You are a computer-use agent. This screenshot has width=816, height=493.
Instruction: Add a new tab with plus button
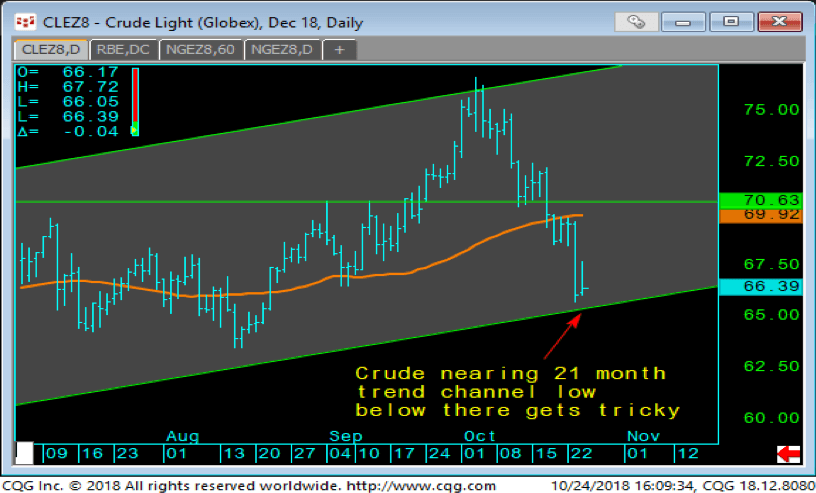[x=340, y=49]
